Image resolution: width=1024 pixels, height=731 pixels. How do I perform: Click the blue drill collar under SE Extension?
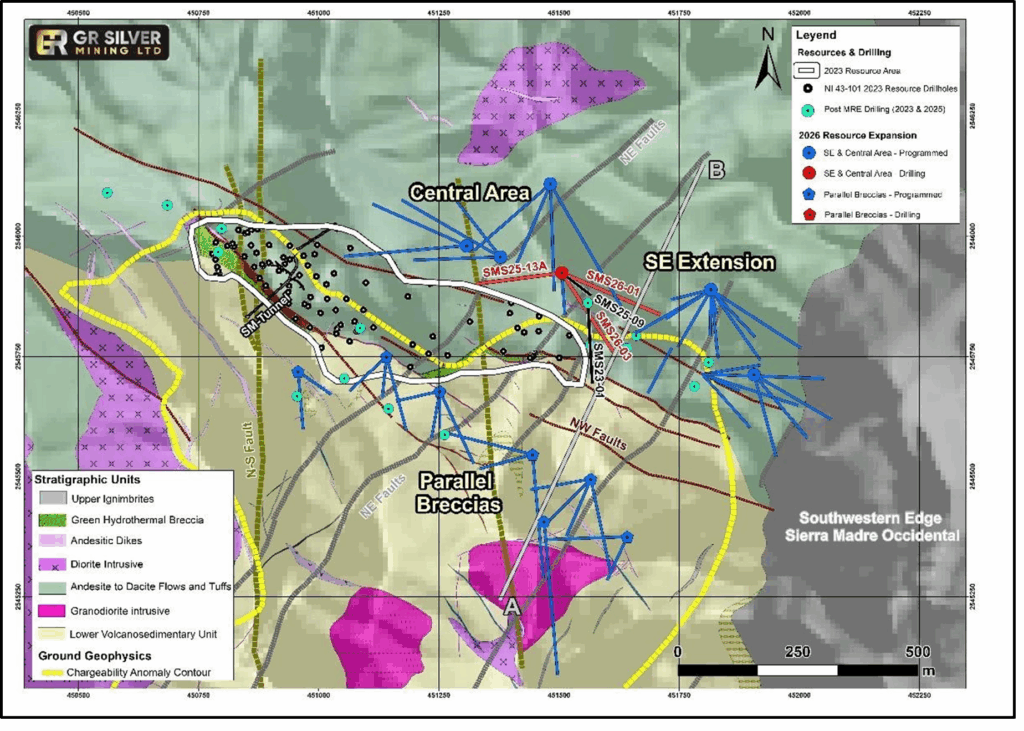pyautogui.click(x=710, y=290)
